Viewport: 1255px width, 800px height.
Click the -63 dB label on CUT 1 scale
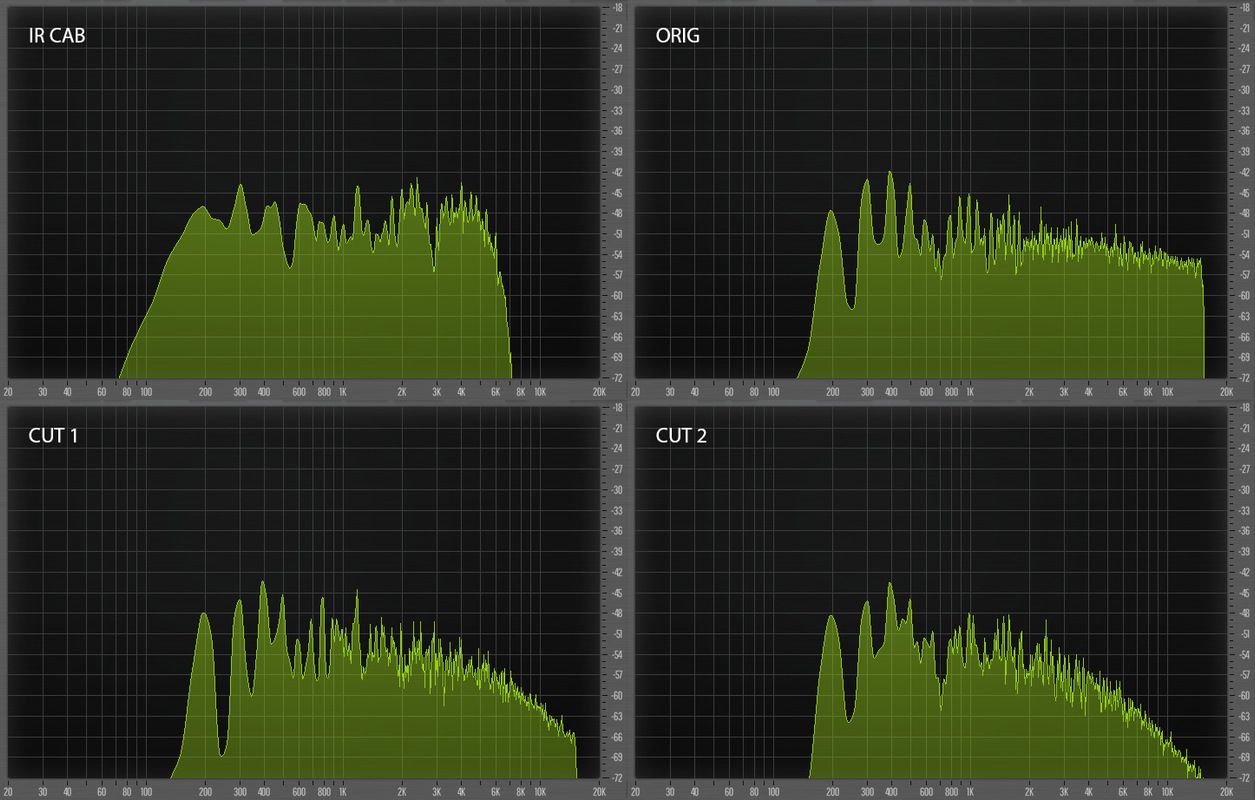[x=617, y=716]
